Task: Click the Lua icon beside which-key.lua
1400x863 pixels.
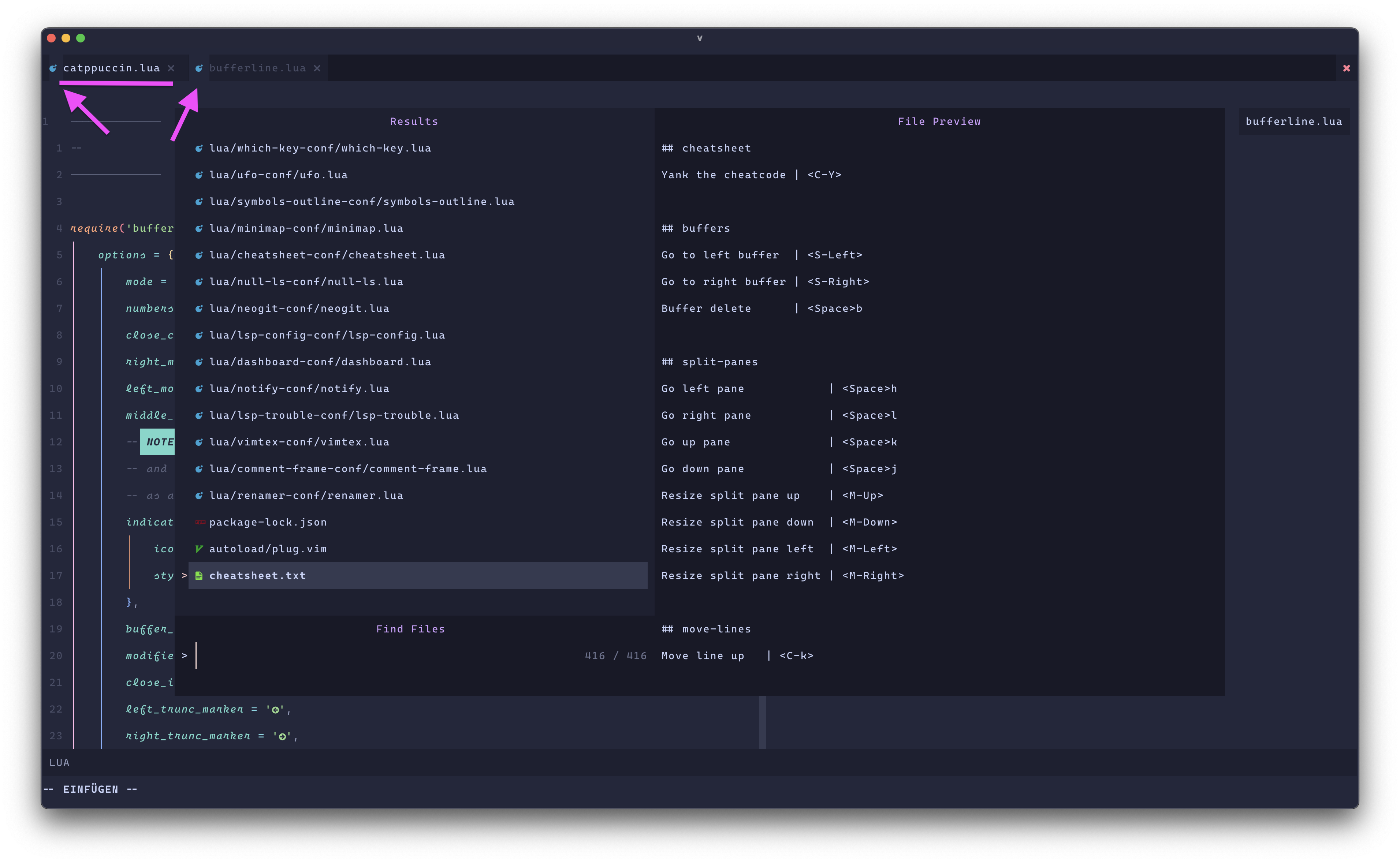Action: click(x=199, y=148)
